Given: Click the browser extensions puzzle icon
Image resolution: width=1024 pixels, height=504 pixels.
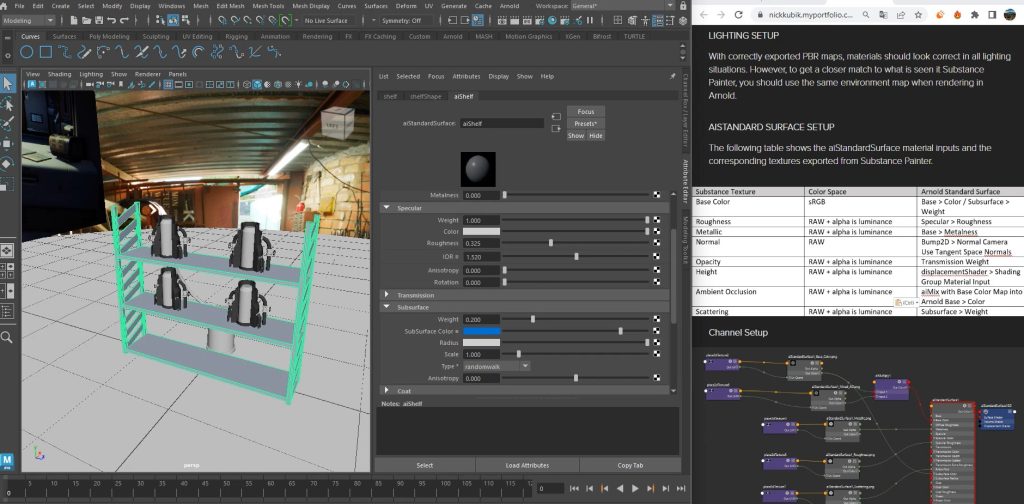Looking at the screenshot, I should (x=974, y=14).
